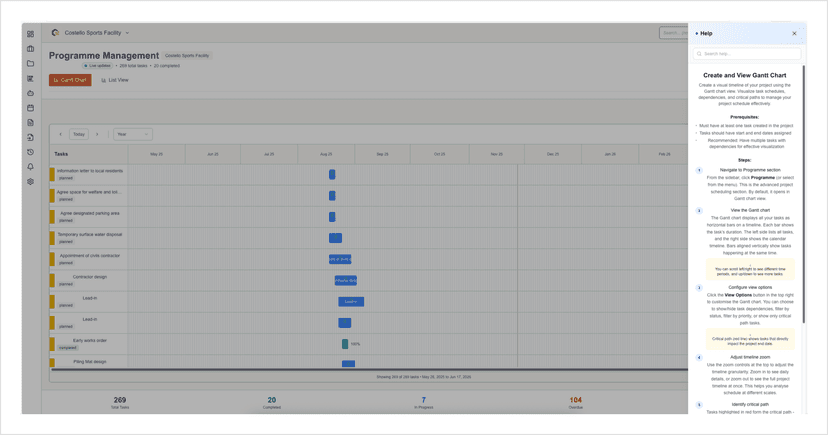828x435 pixels.
Task: Click the 7 In Progress stat
Action: 424,402
